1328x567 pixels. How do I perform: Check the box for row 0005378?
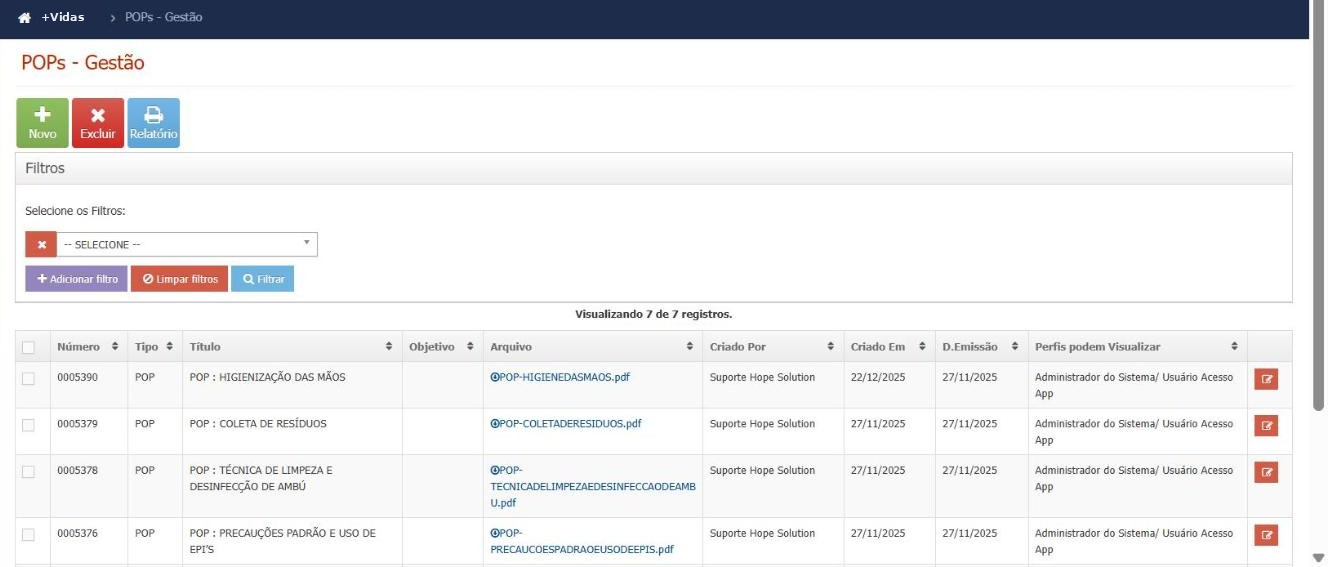(x=28, y=472)
